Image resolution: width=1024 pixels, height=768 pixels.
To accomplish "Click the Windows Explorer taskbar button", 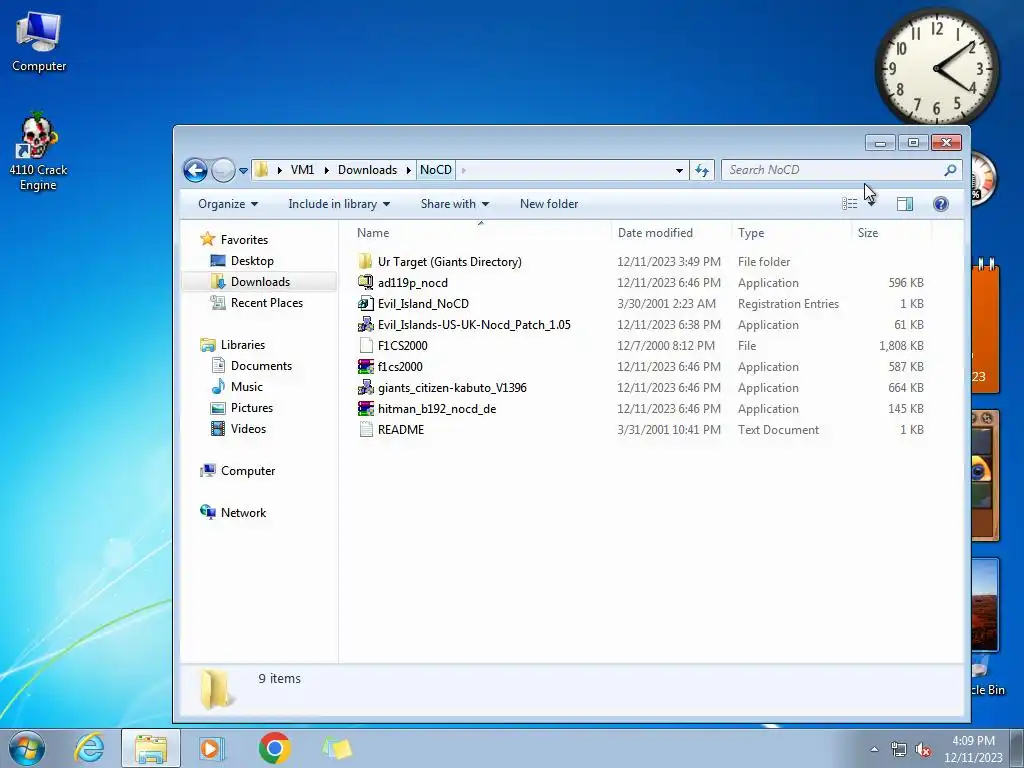I will [x=150, y=748].
